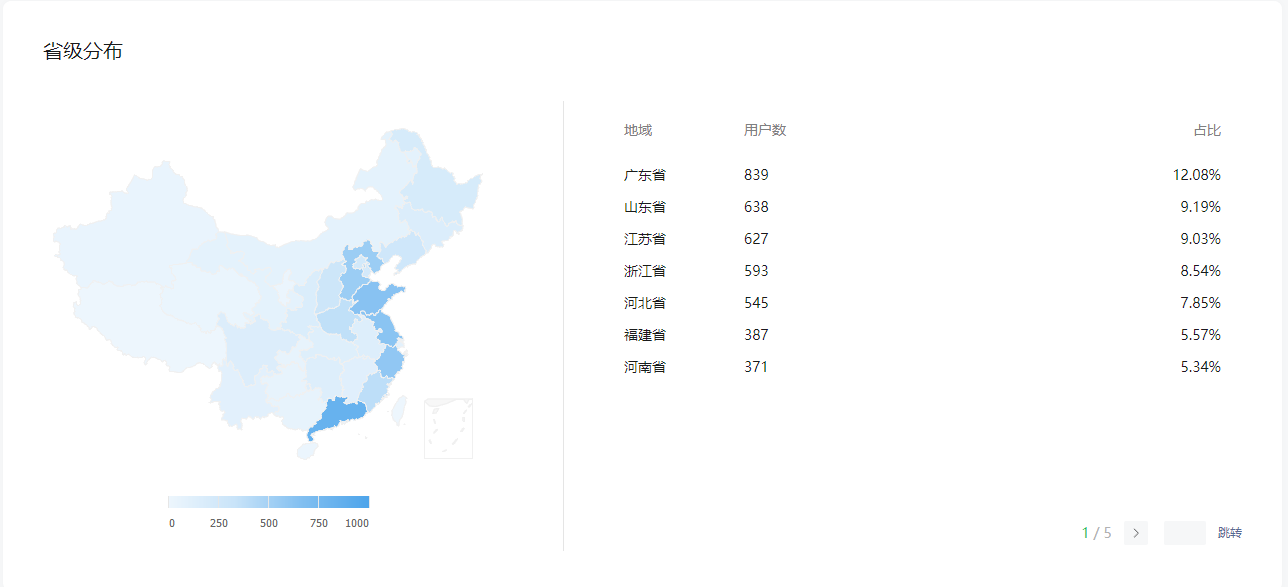Click the 8.54% percentage value
This screenshot has width=1288, height=587.
point(1201,271)
